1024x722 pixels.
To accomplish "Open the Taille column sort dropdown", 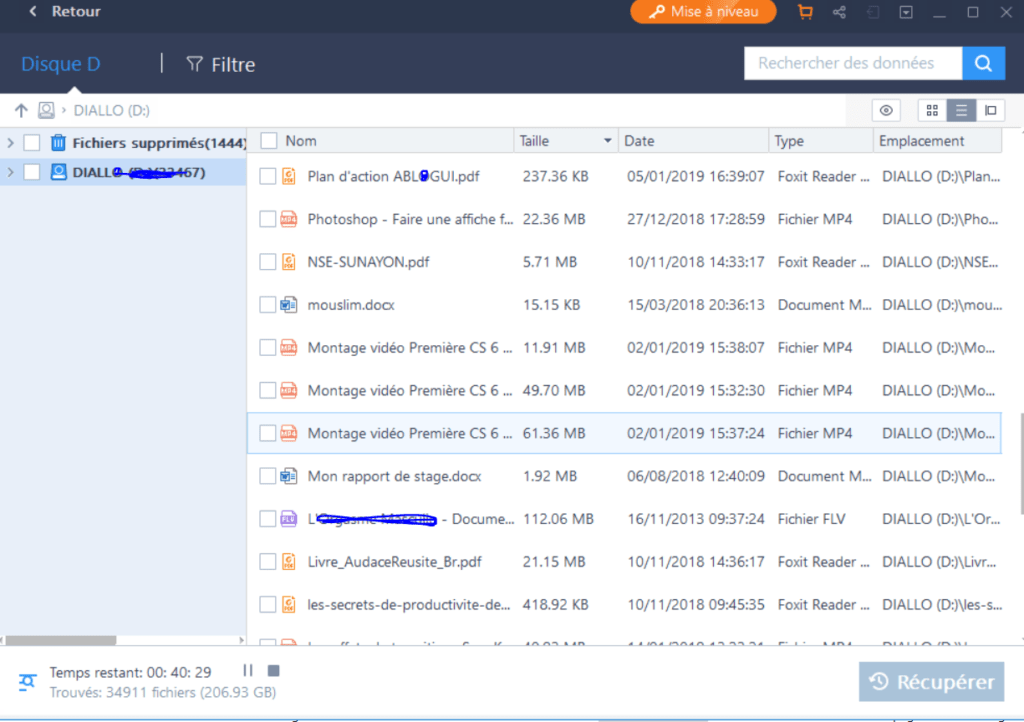I will (x=607, y=141).
